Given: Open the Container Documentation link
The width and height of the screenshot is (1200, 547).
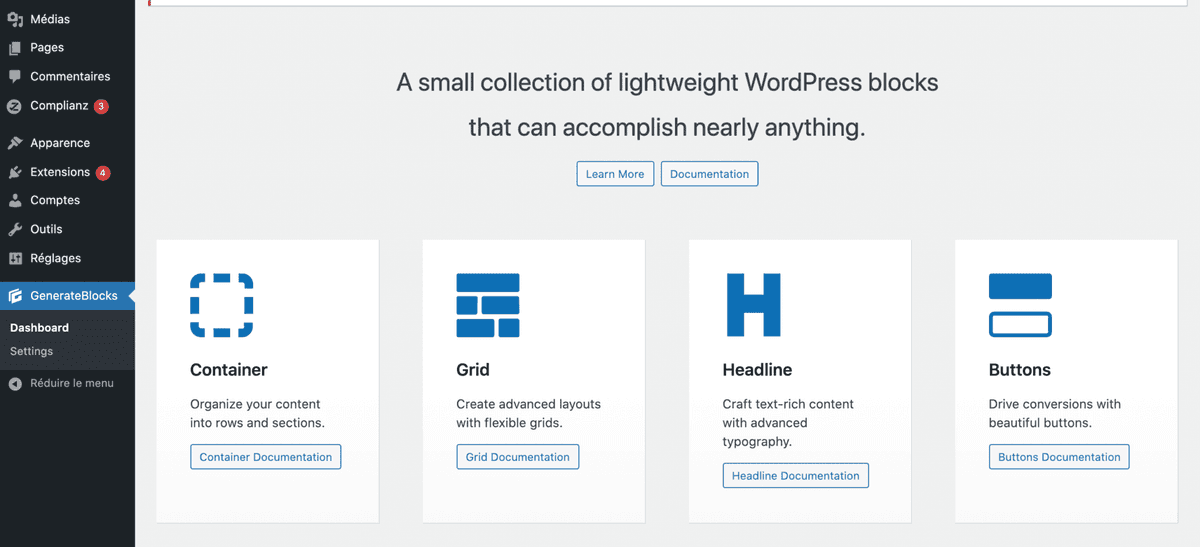Looking at the screenshot, I should pyautogui.click(x=266, y=457).
